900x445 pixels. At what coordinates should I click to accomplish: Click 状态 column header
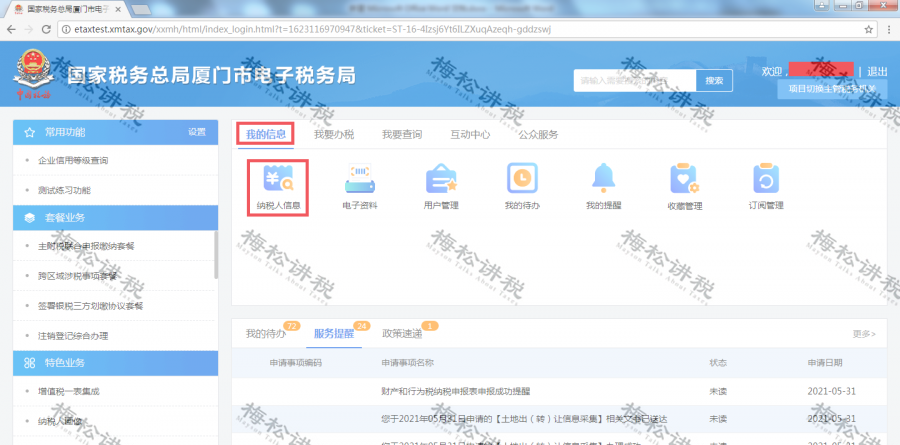click(718, 363)
